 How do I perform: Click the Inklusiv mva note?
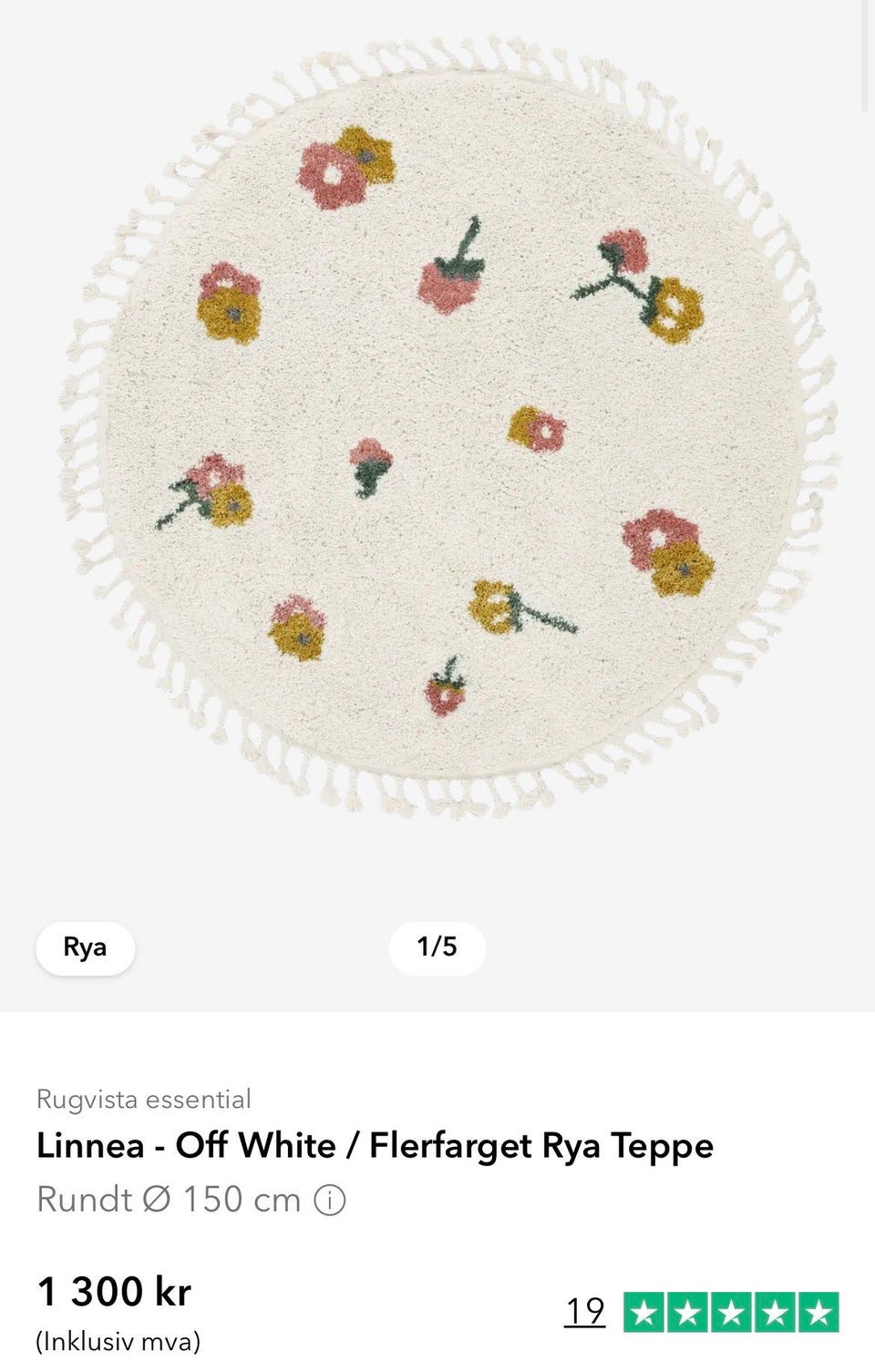point(118,1341)
